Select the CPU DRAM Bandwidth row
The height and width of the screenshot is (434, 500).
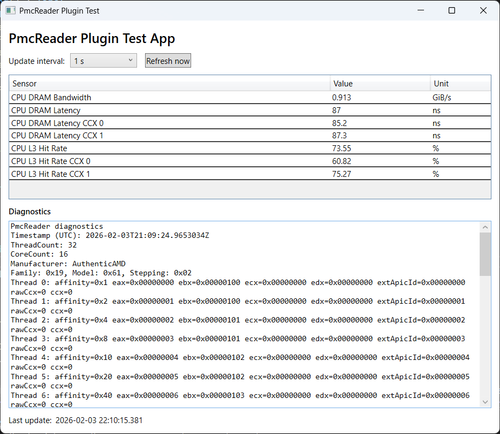[x=250, y=97]
